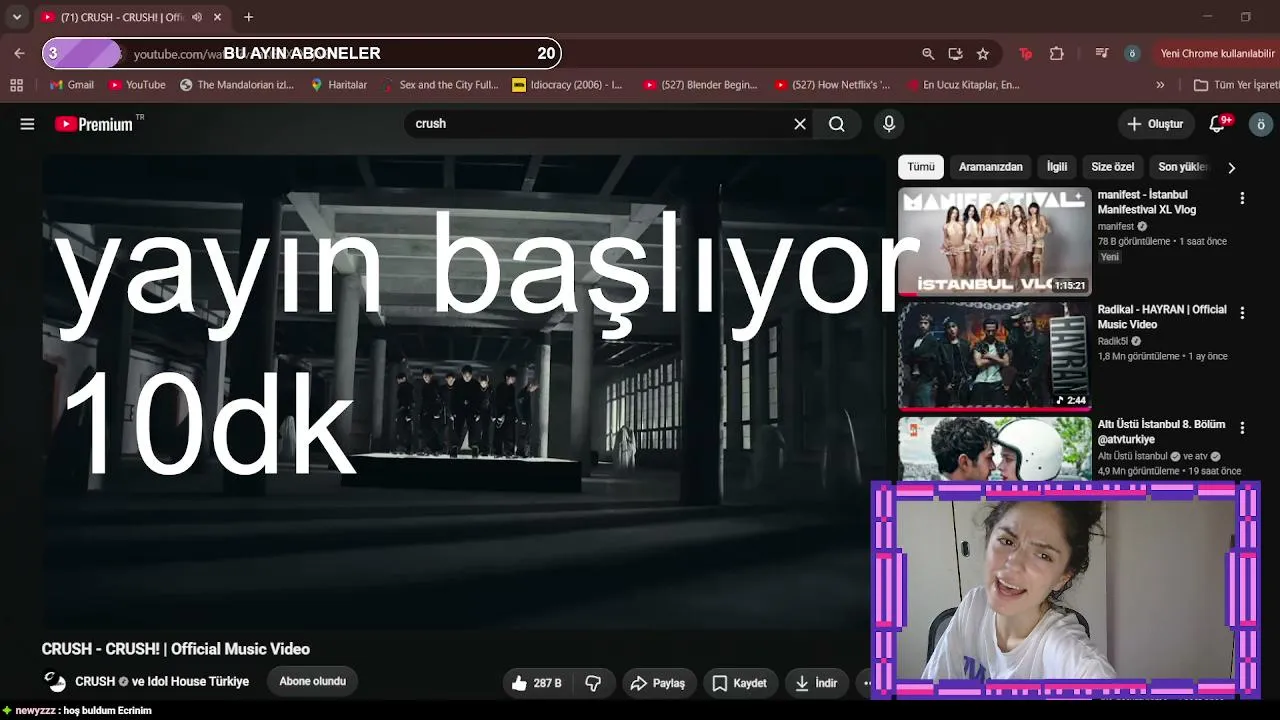1280x720 pixels.
Task: Select the Size özel filter chip
Action: point(1113,167)
